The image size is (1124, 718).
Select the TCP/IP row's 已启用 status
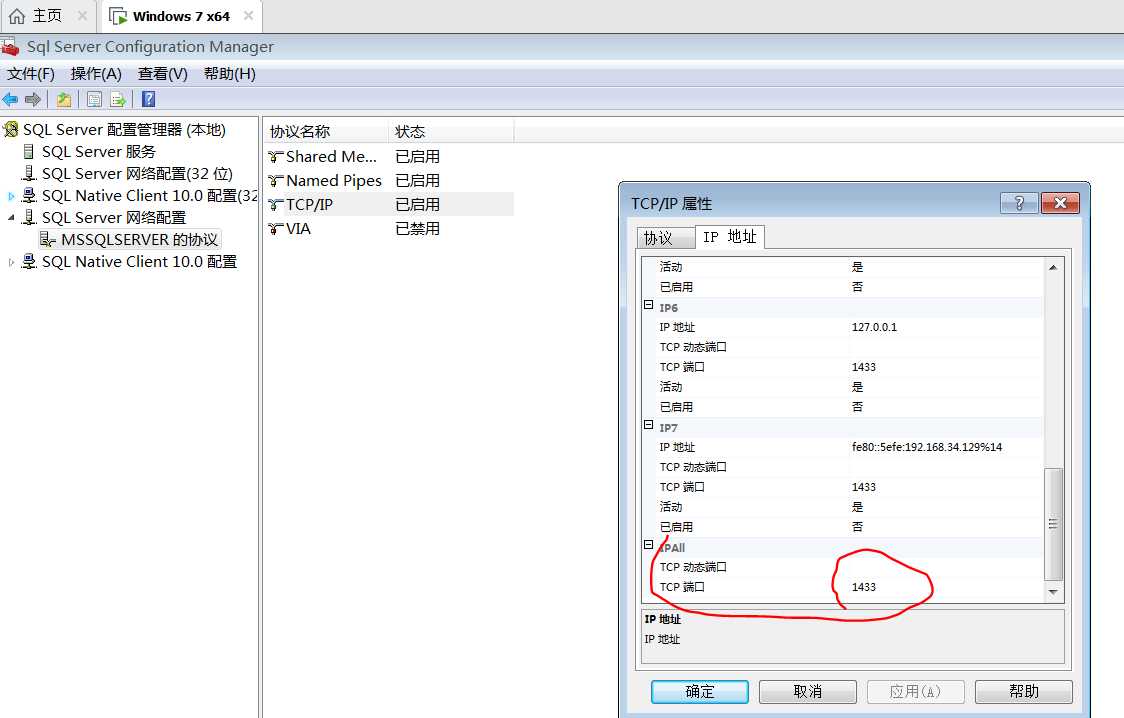(x=417, y=205)
